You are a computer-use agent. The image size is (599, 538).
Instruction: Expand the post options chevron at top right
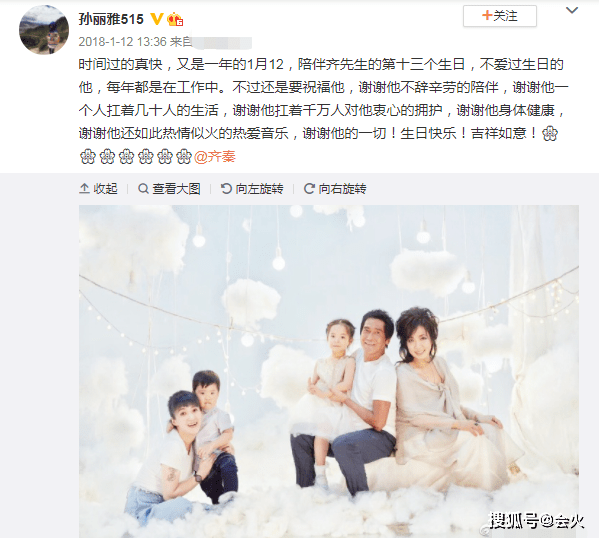click(571, 10)
